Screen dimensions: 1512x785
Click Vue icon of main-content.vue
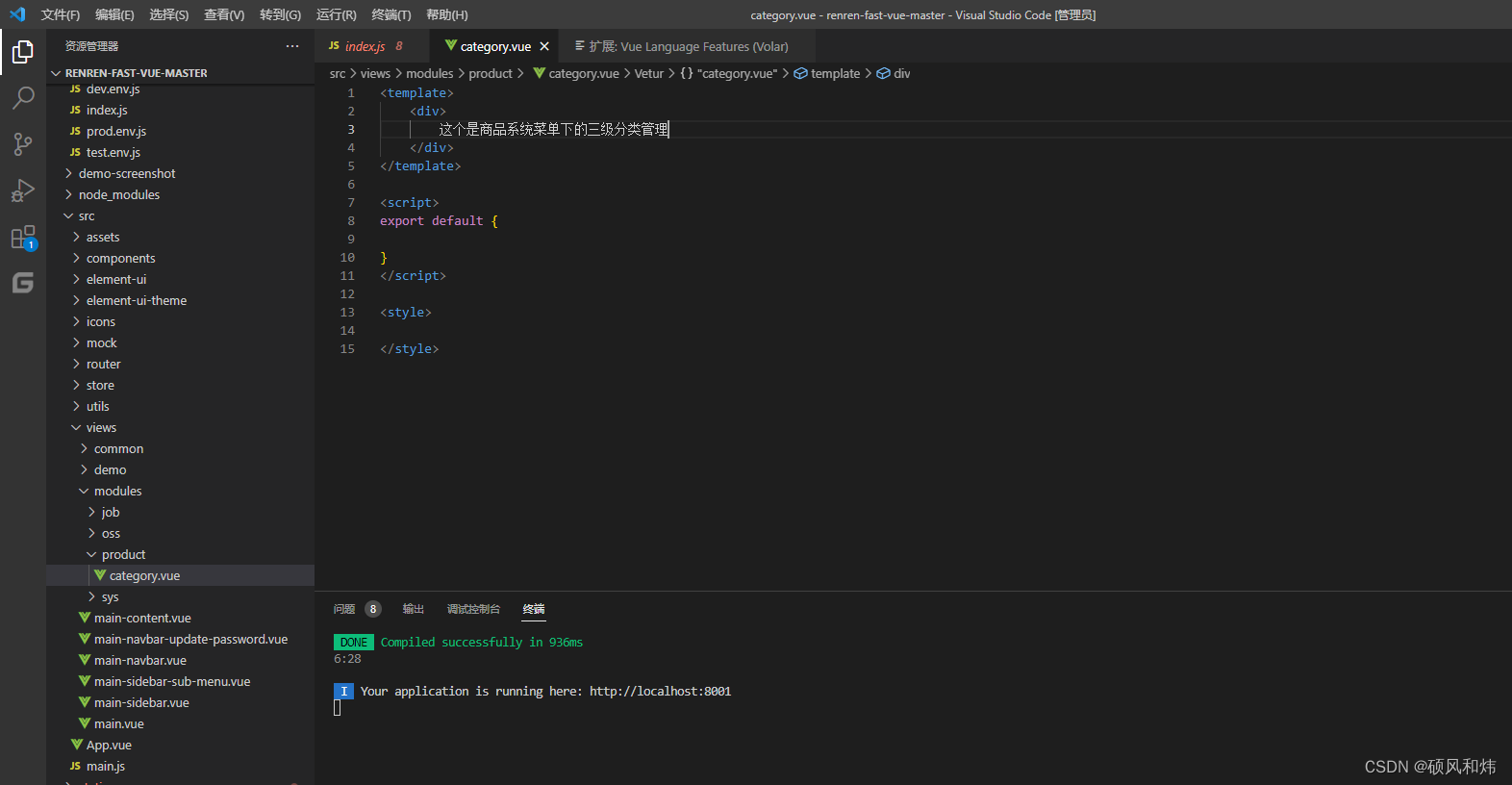point(85,618)
